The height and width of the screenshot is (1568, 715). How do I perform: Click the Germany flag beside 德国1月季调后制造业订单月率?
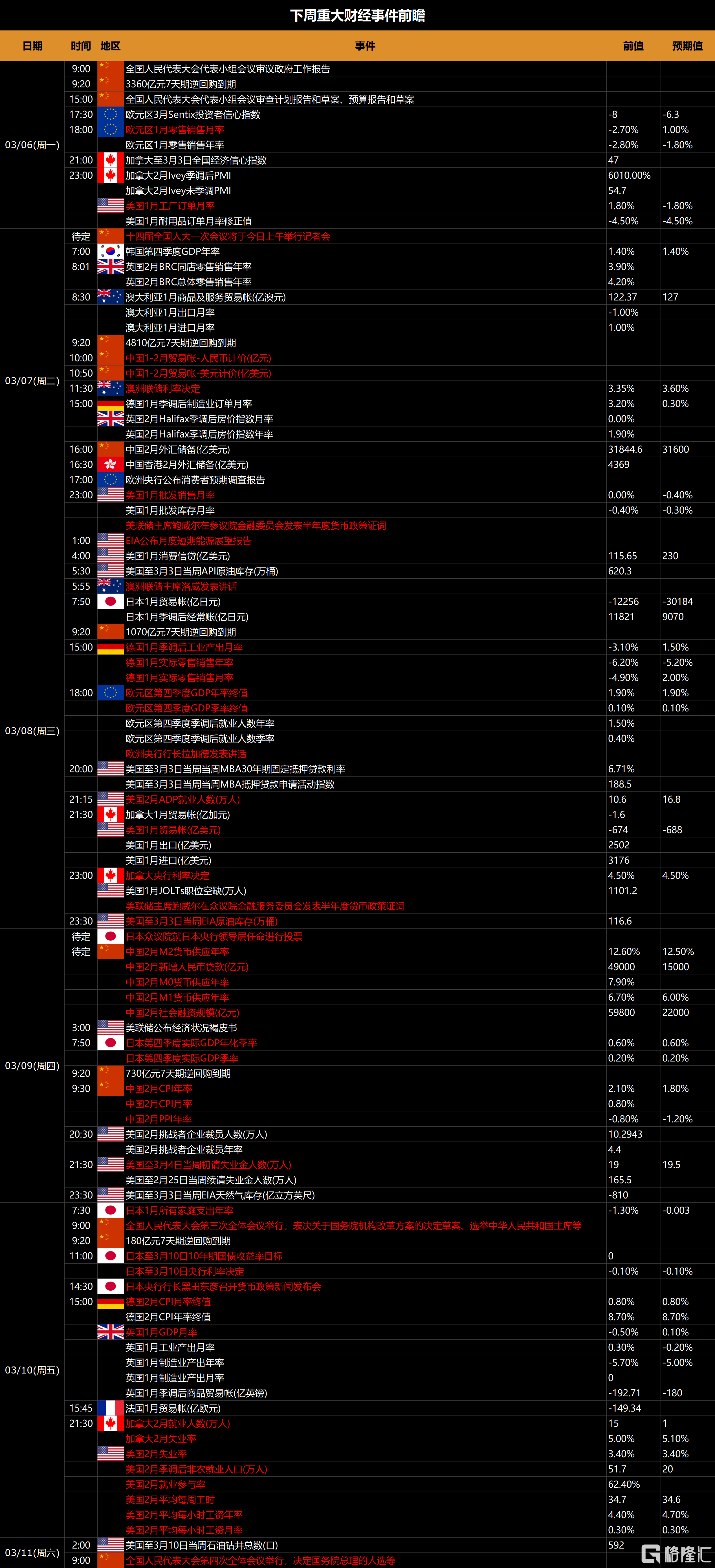(110, 404)
